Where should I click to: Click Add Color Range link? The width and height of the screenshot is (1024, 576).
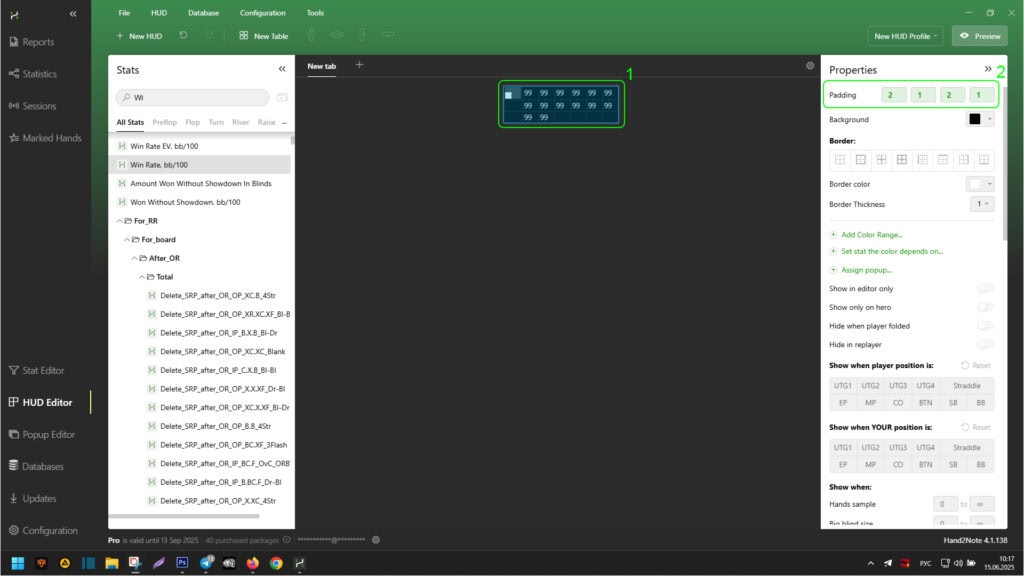tap(871, 234)
